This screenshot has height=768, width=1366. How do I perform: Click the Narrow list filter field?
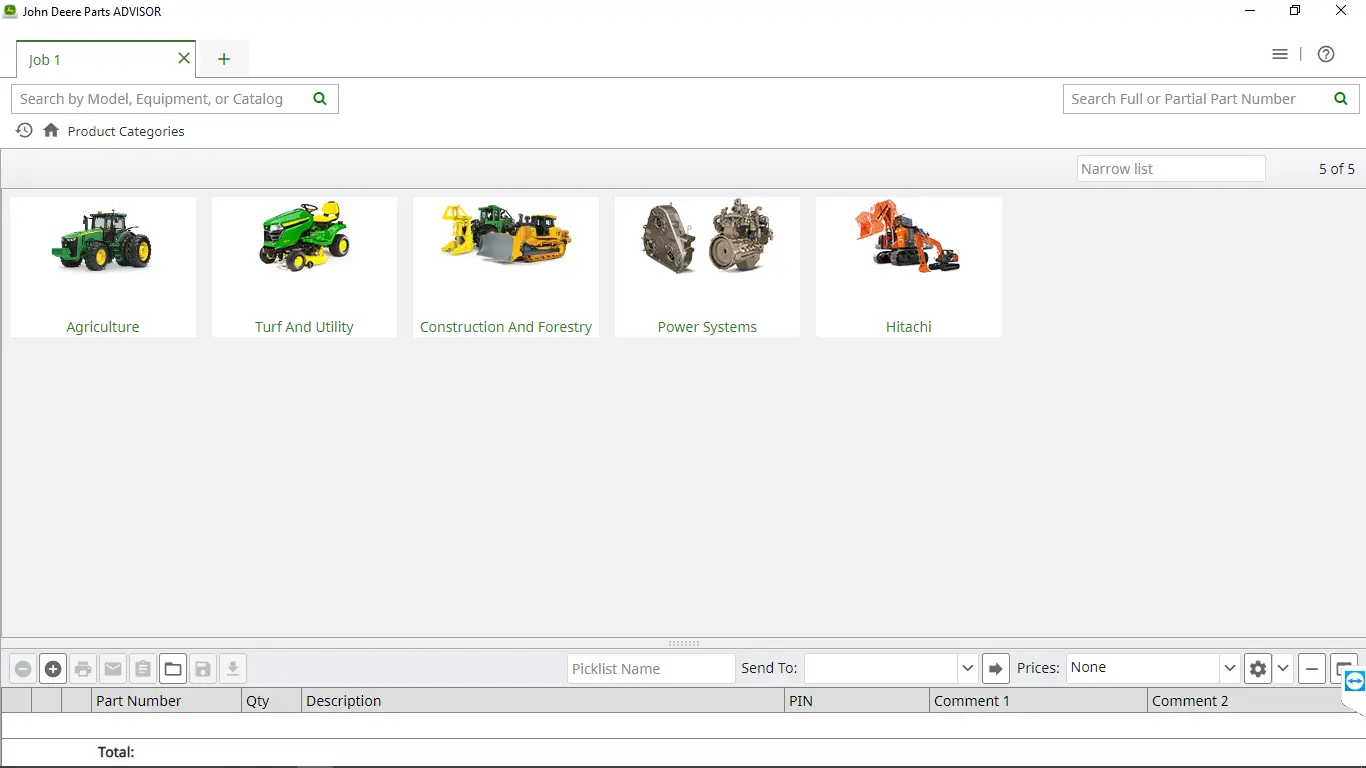1170,168
